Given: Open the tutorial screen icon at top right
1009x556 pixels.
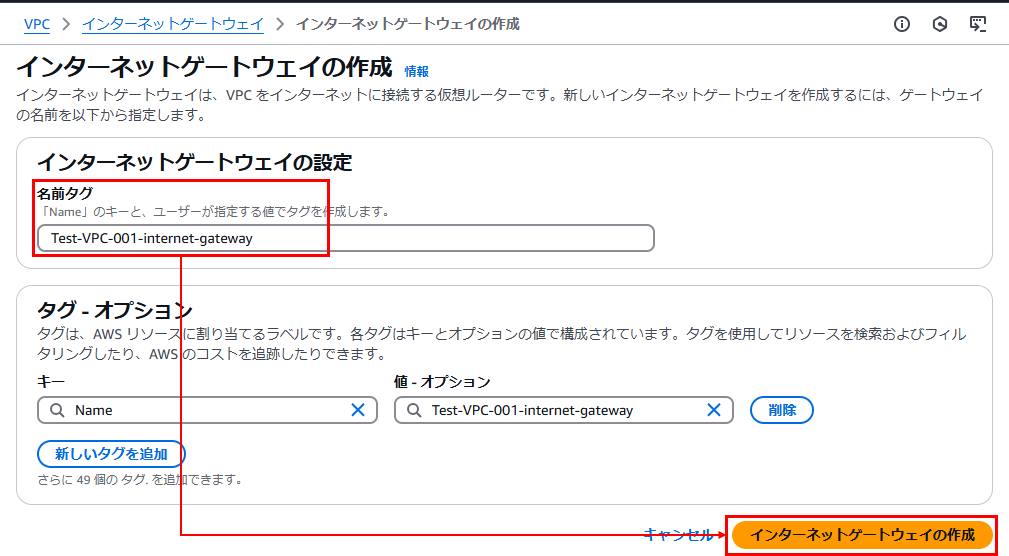Looking at the screenshot, I should [977, 24].
